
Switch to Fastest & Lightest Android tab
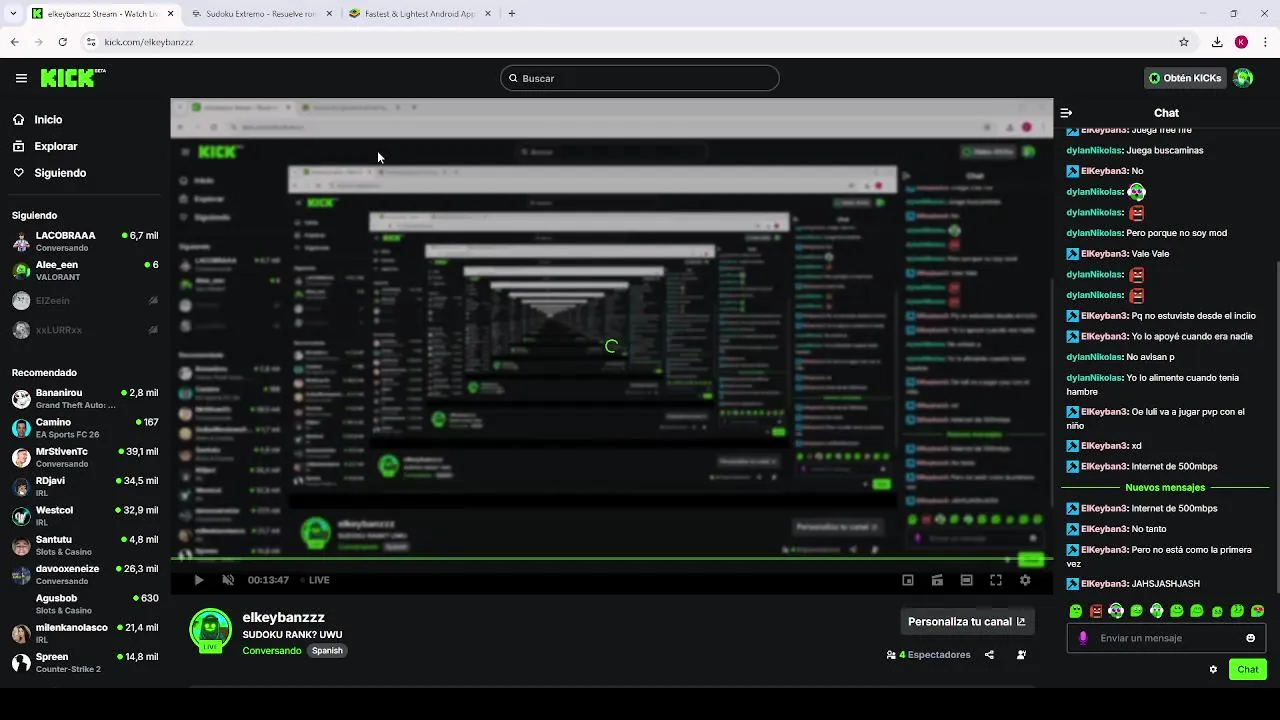click(x=420, y=14)
